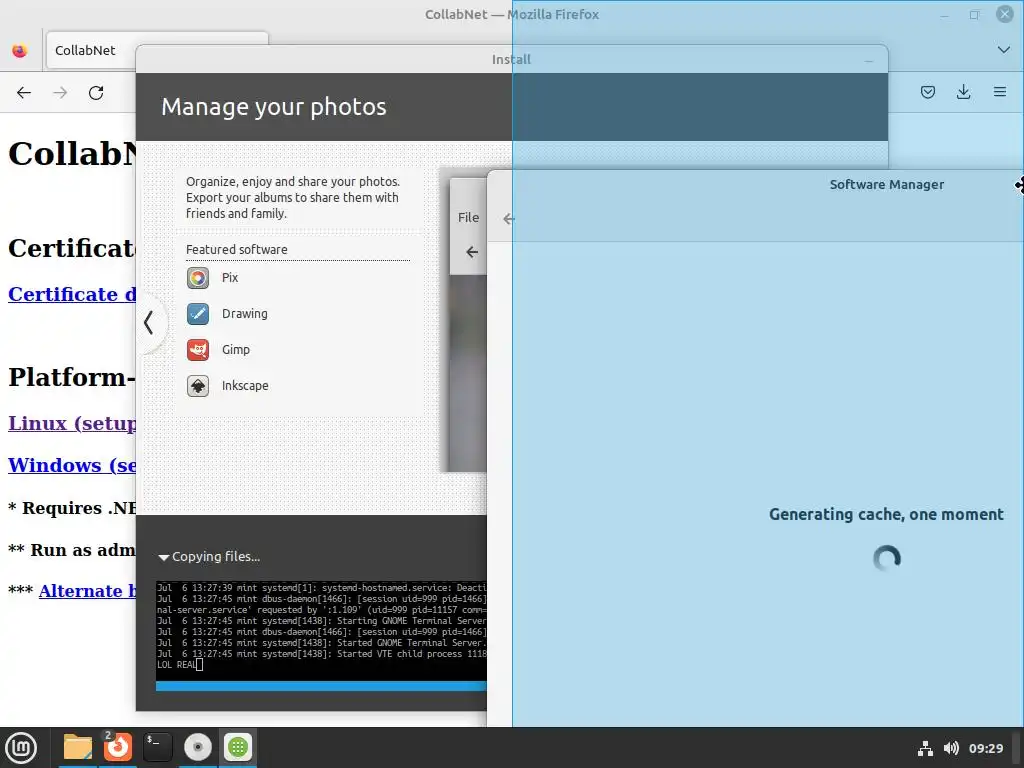This screenshot has height=768, width=1024.
Task: Click the Inkscape app icon in installer
Action: coord(198,385)
